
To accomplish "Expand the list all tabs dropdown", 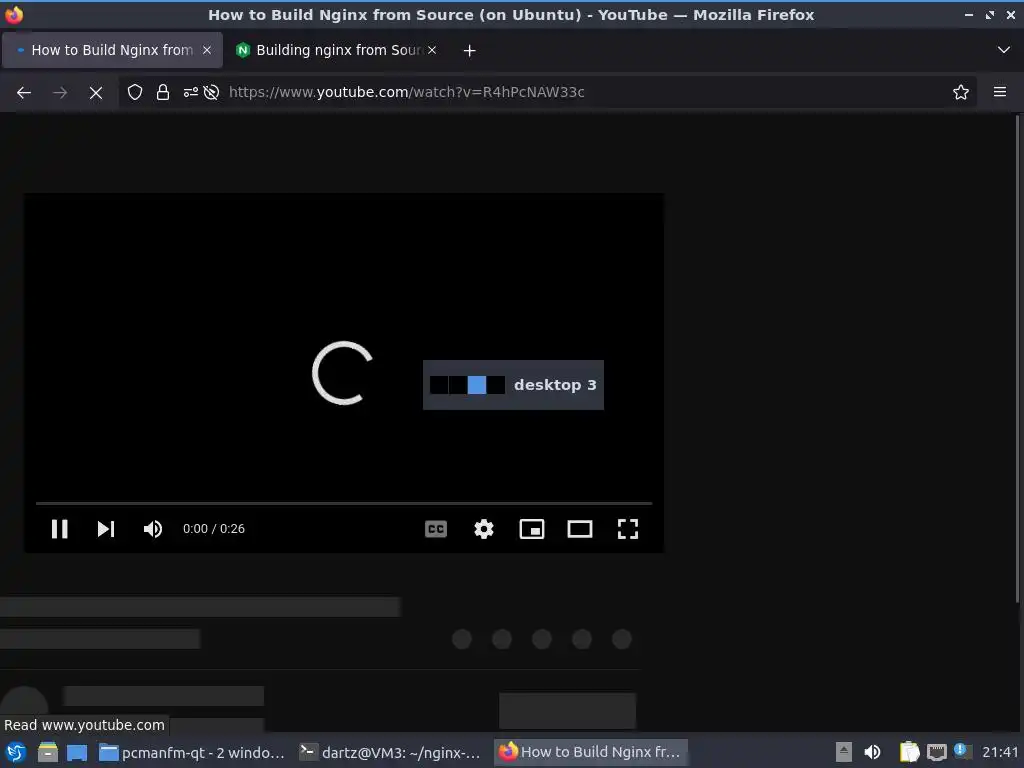I will point(1004,50).
